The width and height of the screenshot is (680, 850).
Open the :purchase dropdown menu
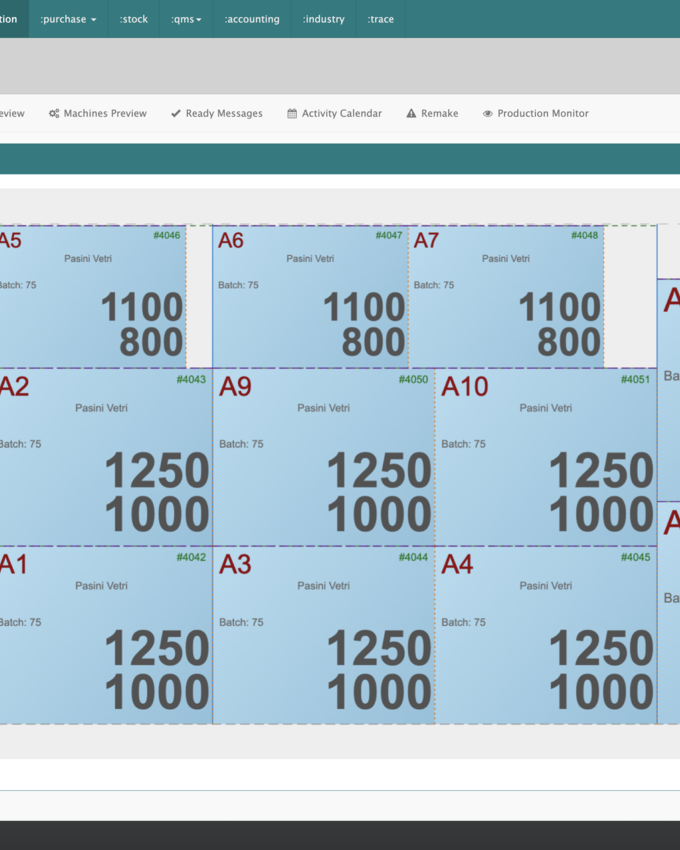68,19
